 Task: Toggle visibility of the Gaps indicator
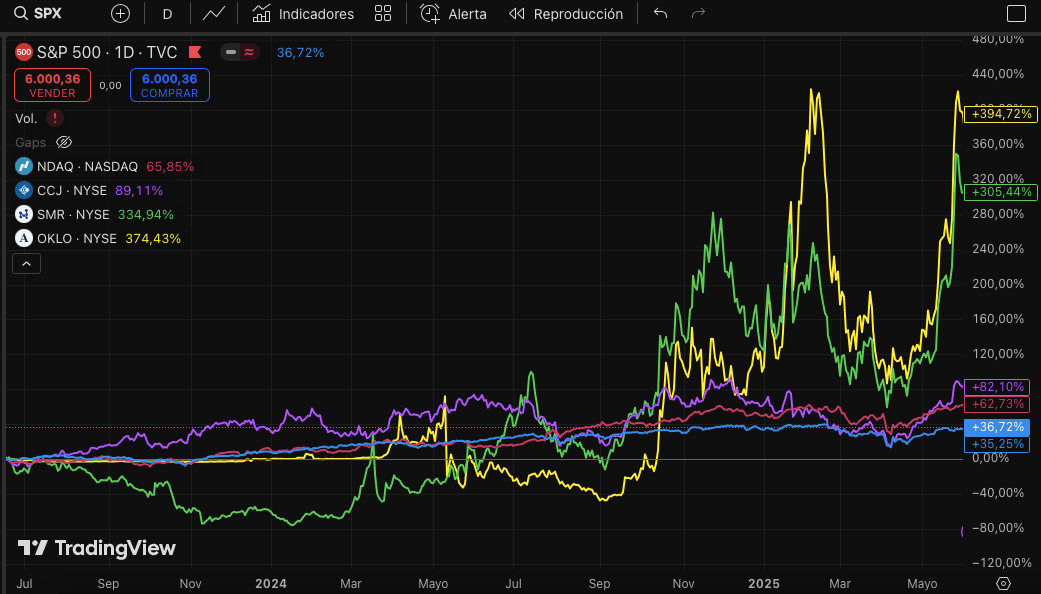(64, 142)
